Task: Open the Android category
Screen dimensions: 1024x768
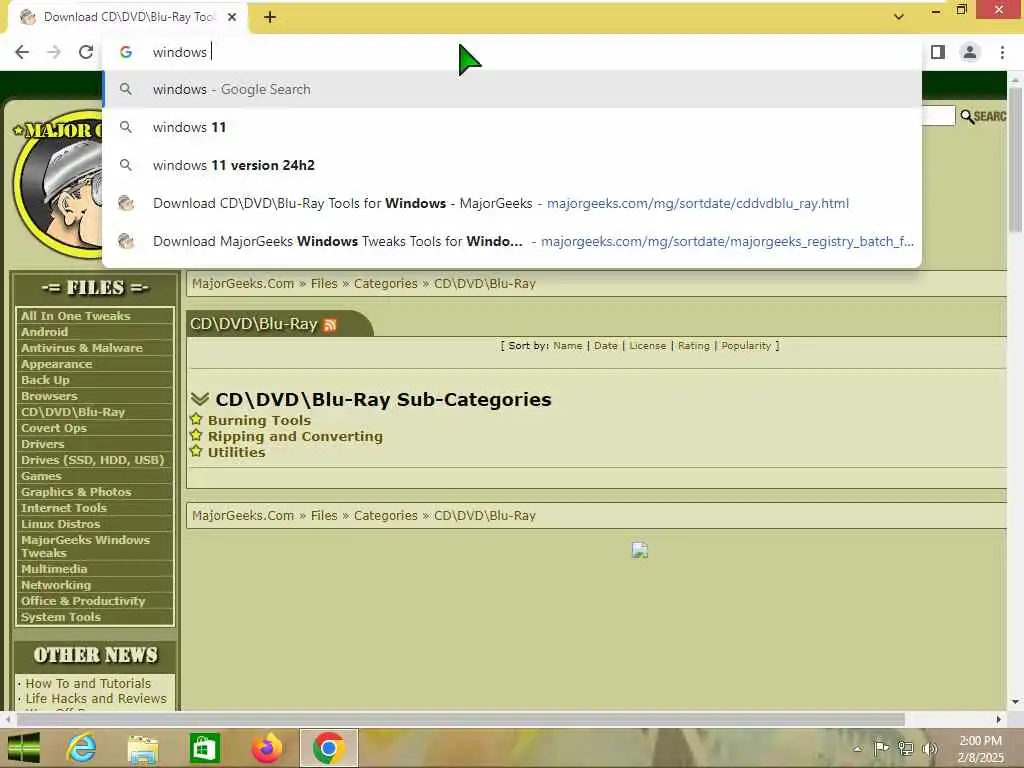Action: (44, 332)
